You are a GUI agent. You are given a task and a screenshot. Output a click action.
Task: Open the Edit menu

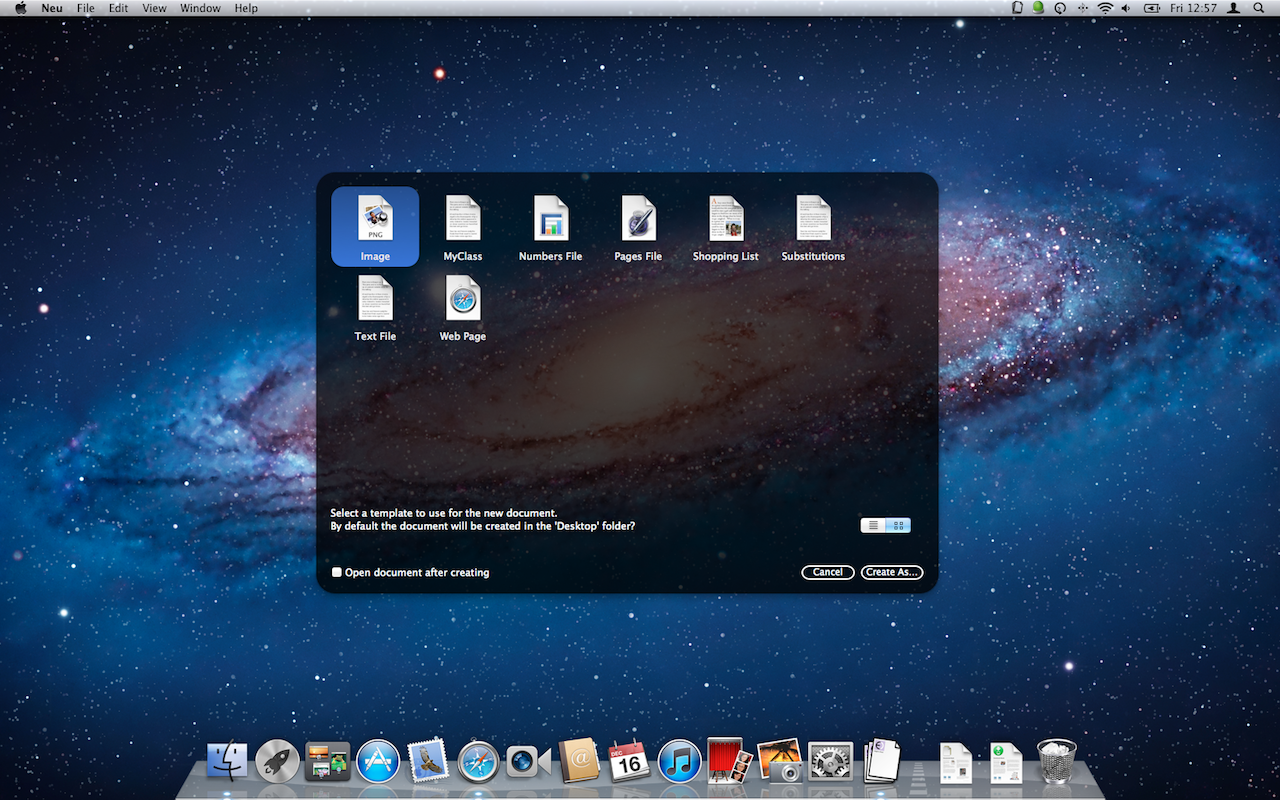point(118,8)
